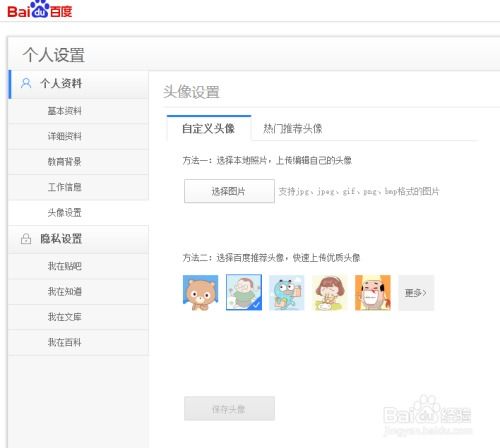Switch to the 自定义头像 tab
Screen dimensions: 500x448
[209, 128]
